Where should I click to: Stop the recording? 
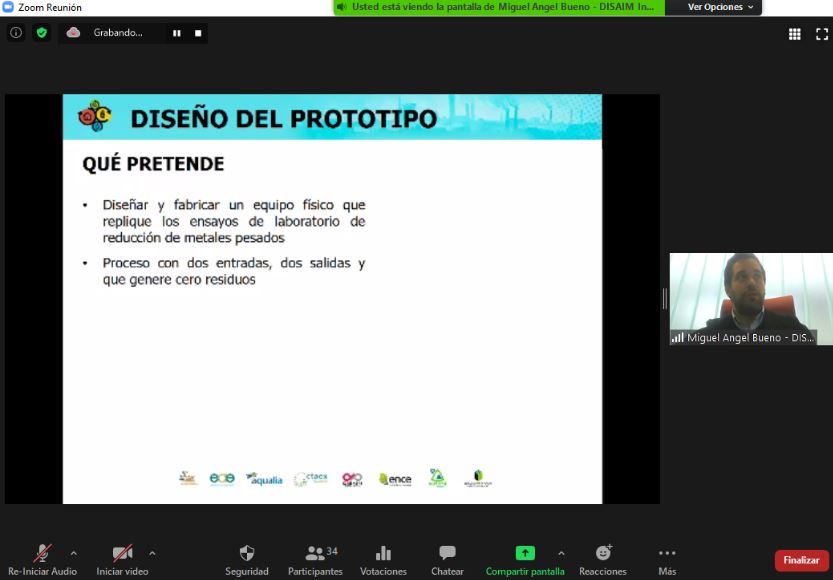pyautogui.click(x=198, y=33)
